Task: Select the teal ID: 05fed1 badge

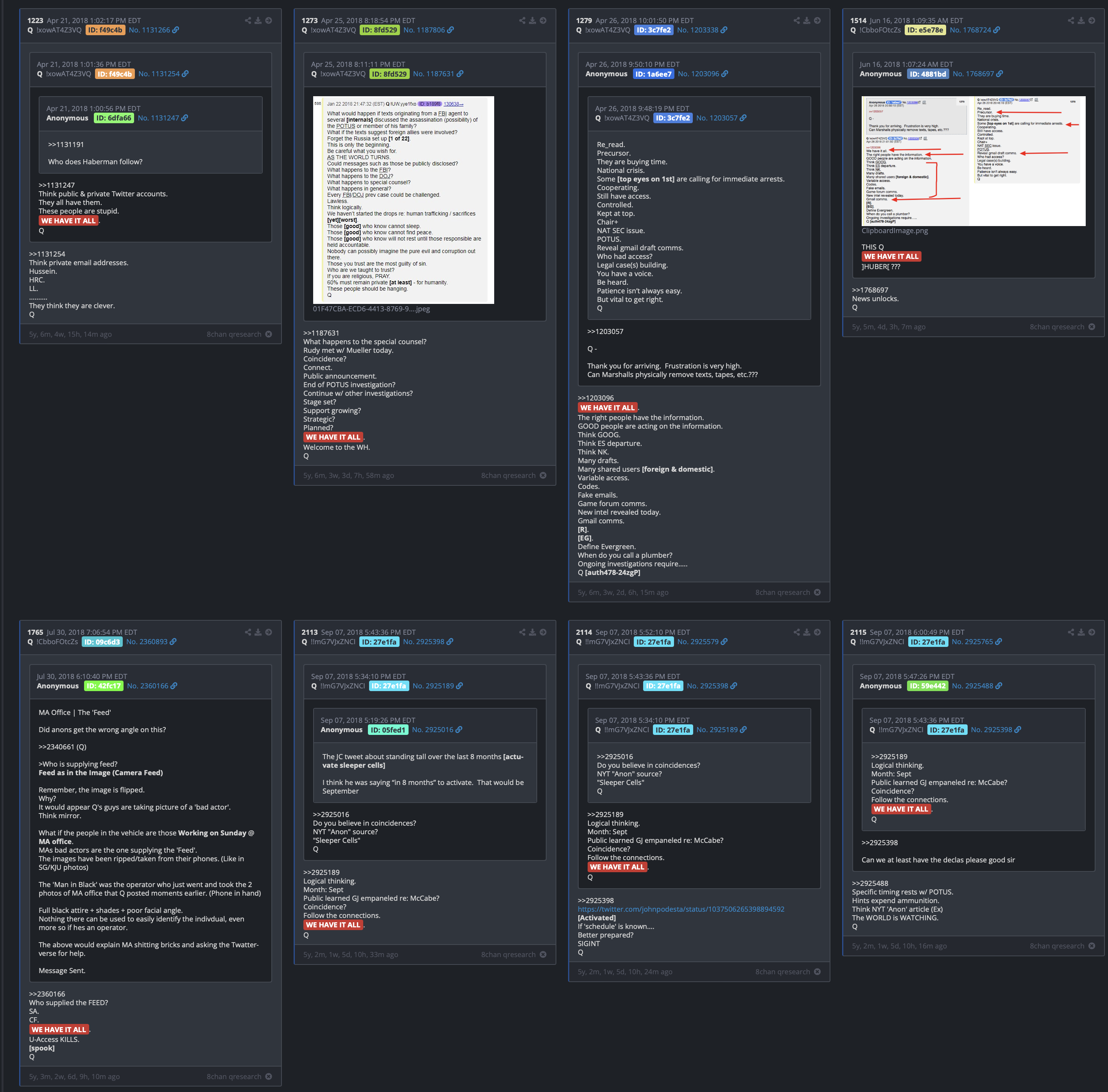Action: (388, 730)
